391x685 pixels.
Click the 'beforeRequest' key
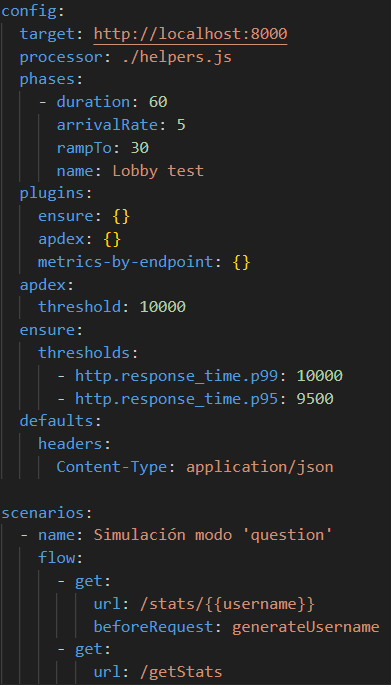coord(153,627)
